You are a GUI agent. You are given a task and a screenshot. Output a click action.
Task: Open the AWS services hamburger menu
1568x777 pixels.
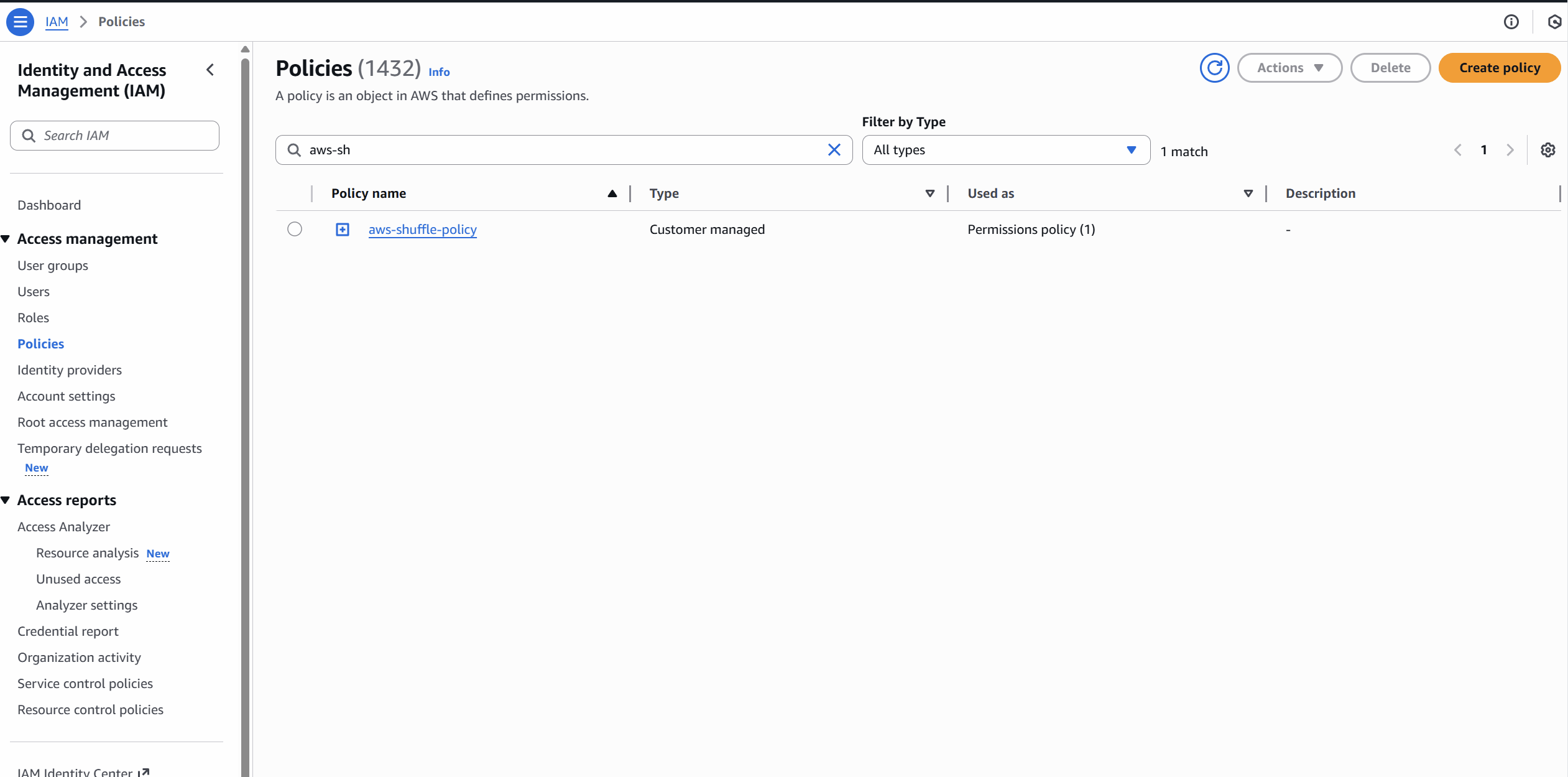20,21
